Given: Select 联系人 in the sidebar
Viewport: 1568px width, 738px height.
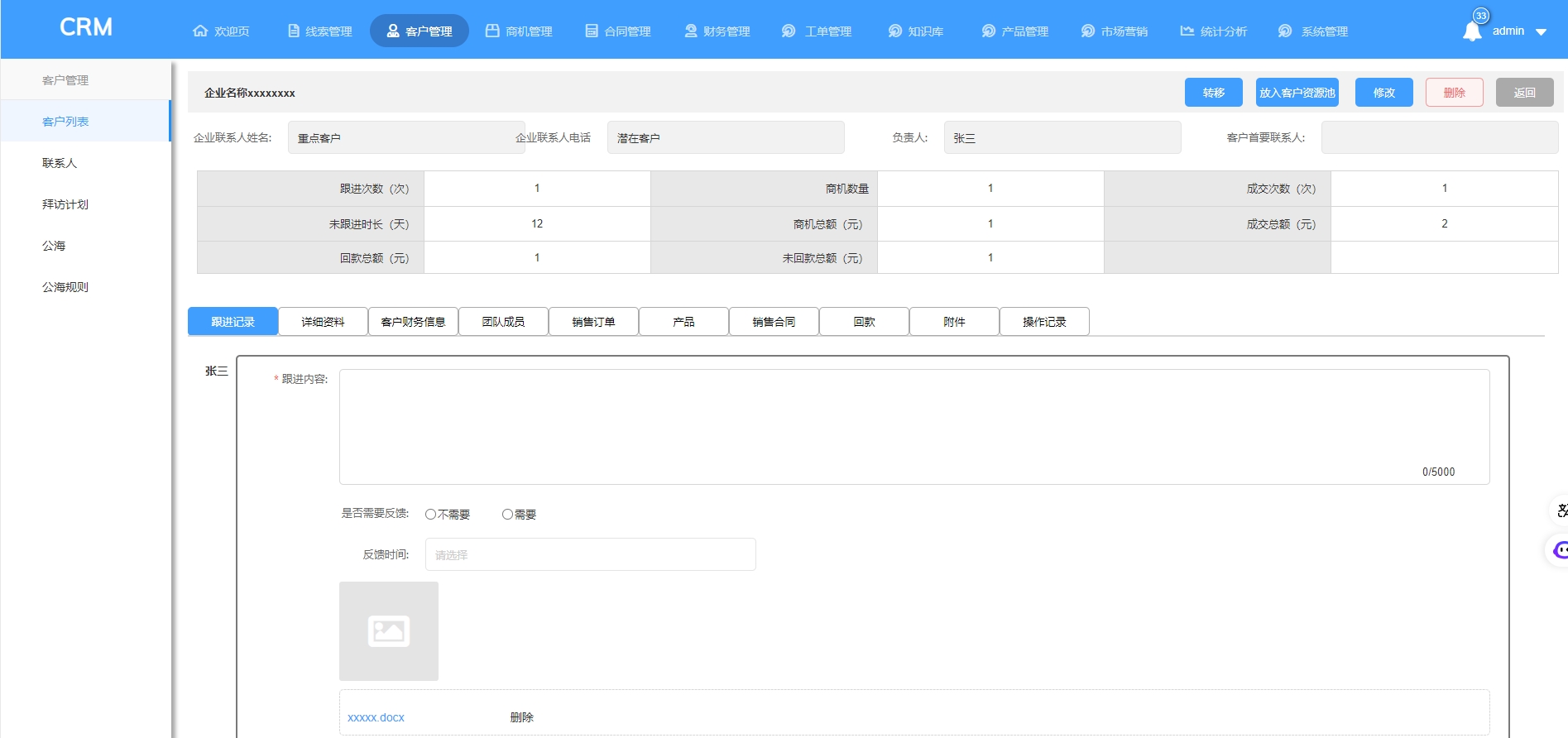Looking at the screenshot, I should tap(85, 162).
